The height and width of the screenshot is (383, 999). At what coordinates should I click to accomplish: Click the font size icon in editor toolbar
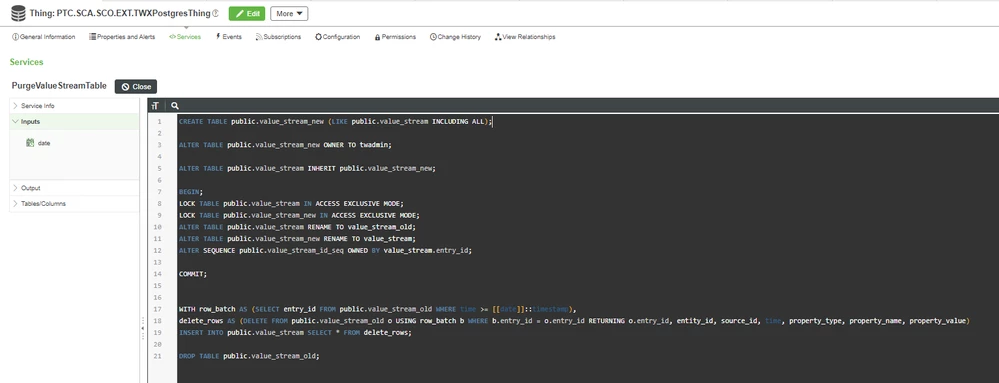(155, 106)
